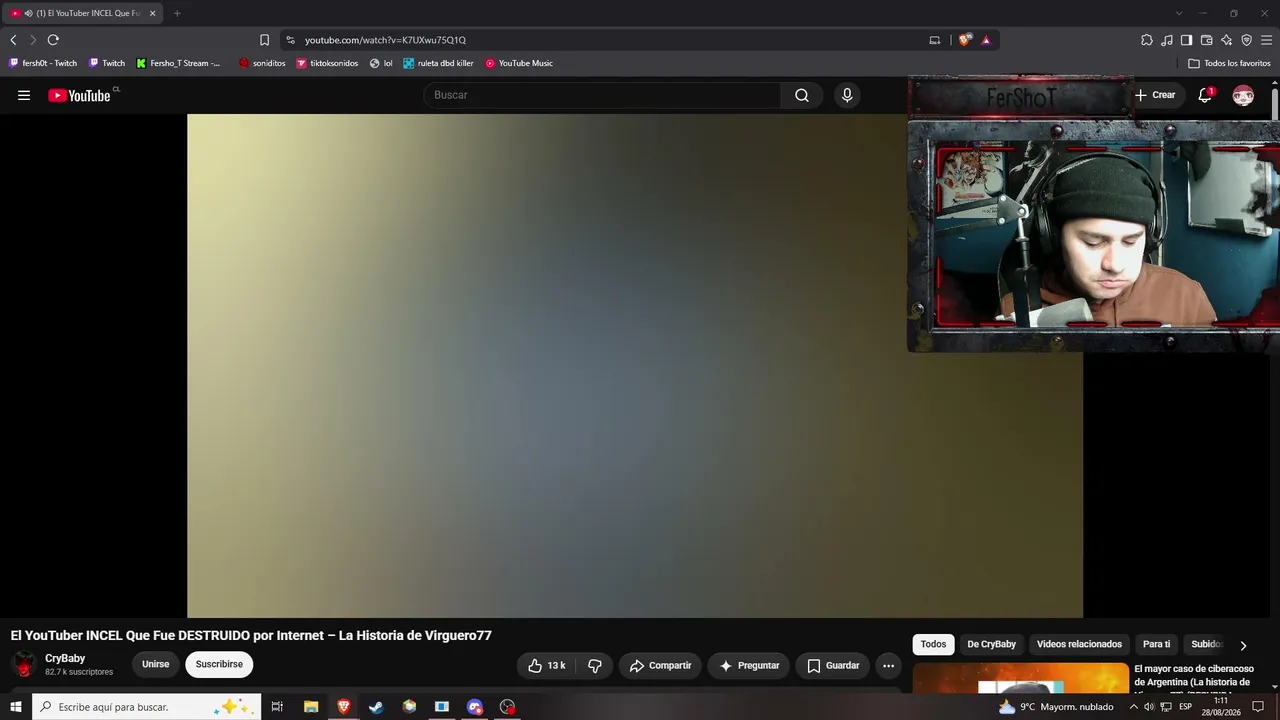The height and width of the screenshot is (720, 1280).
Task: Open the 'soniditos' bookmark
Action: coord(262,63)
